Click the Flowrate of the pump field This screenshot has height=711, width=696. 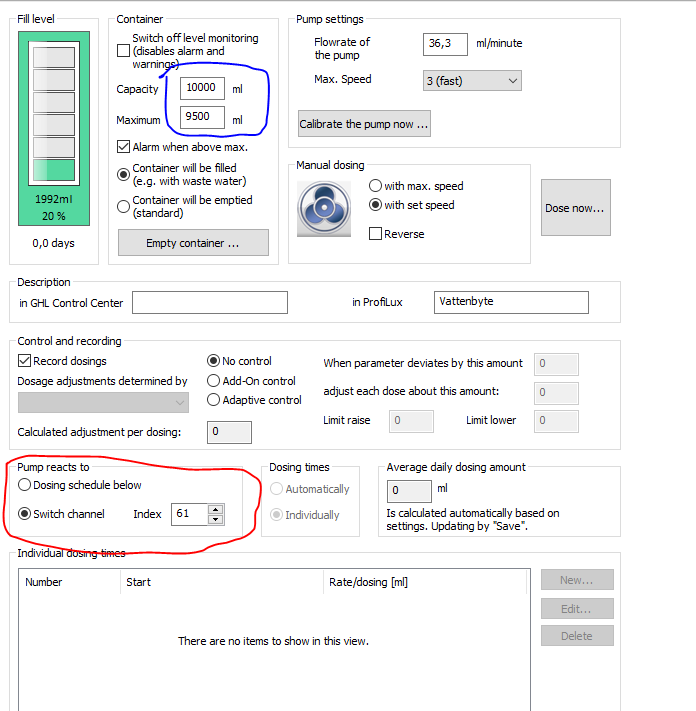(x=445, y=44)
